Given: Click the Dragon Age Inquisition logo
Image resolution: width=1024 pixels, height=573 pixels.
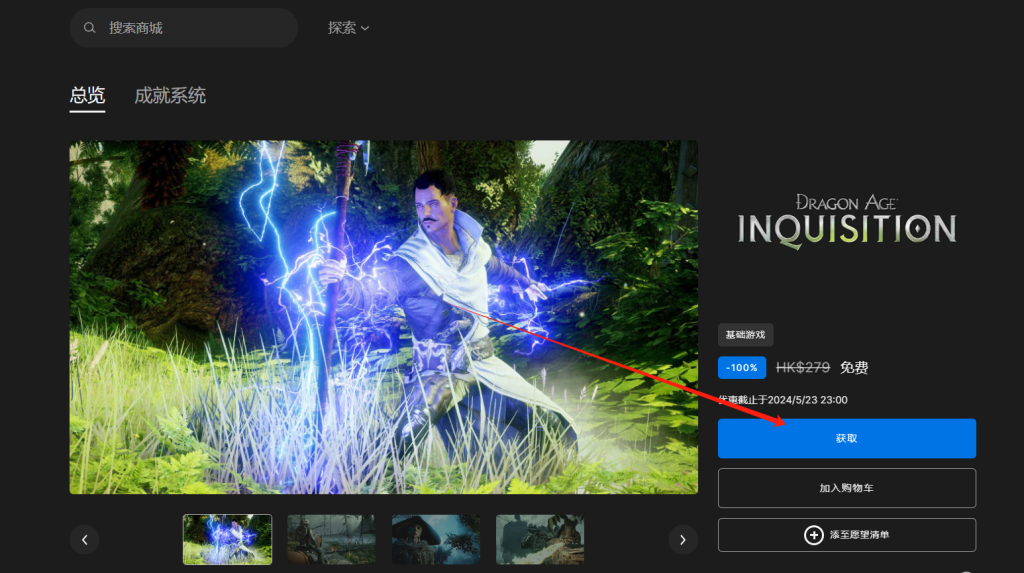Looking at the screenshot, I should [x=846, y=221].
